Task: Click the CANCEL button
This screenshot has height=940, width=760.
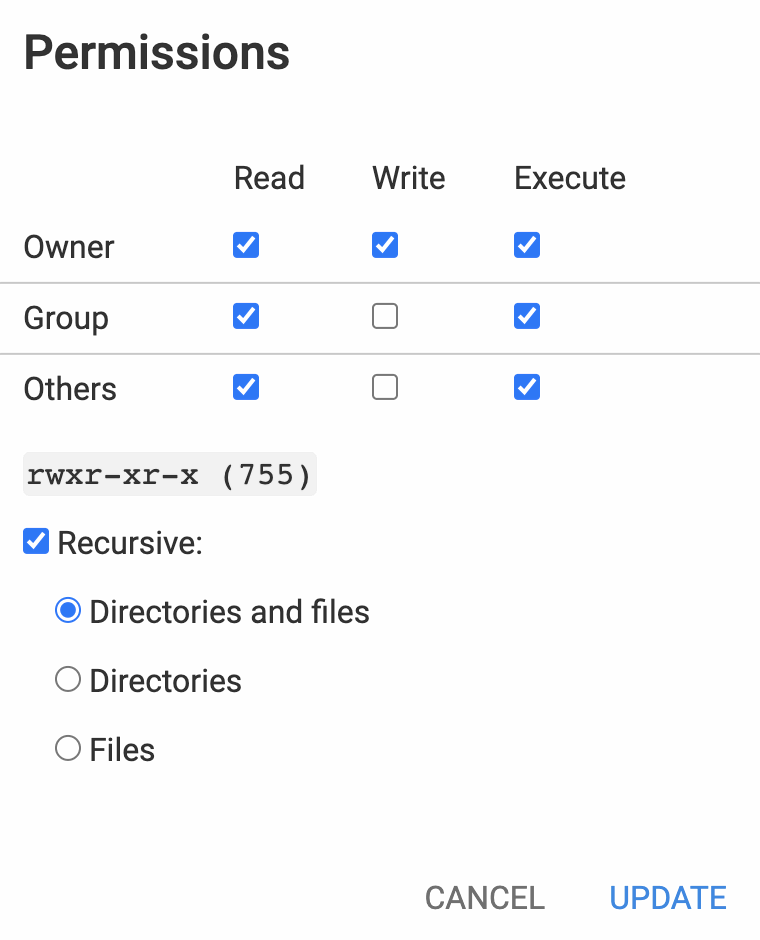Action: [485, 898]
